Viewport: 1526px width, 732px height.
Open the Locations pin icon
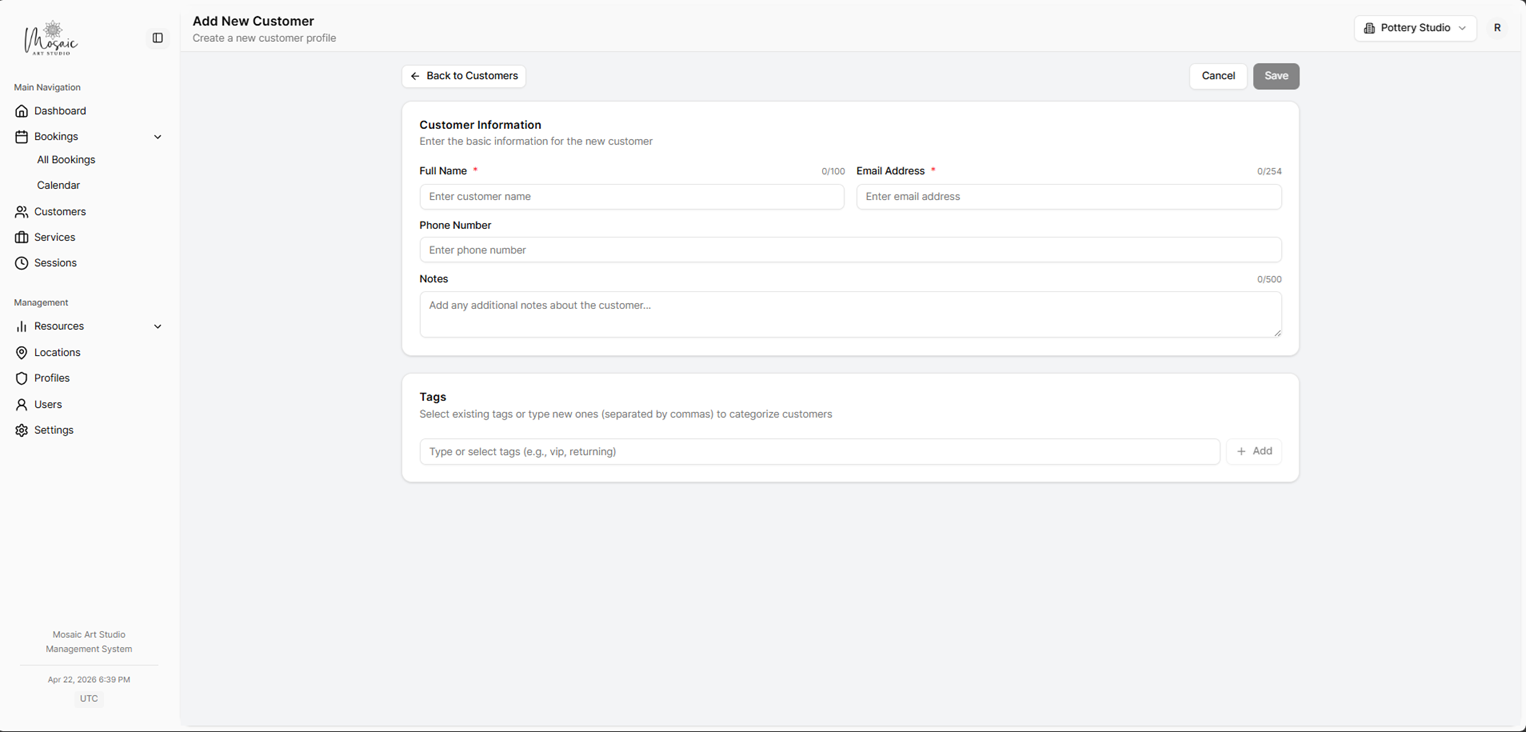21,352
